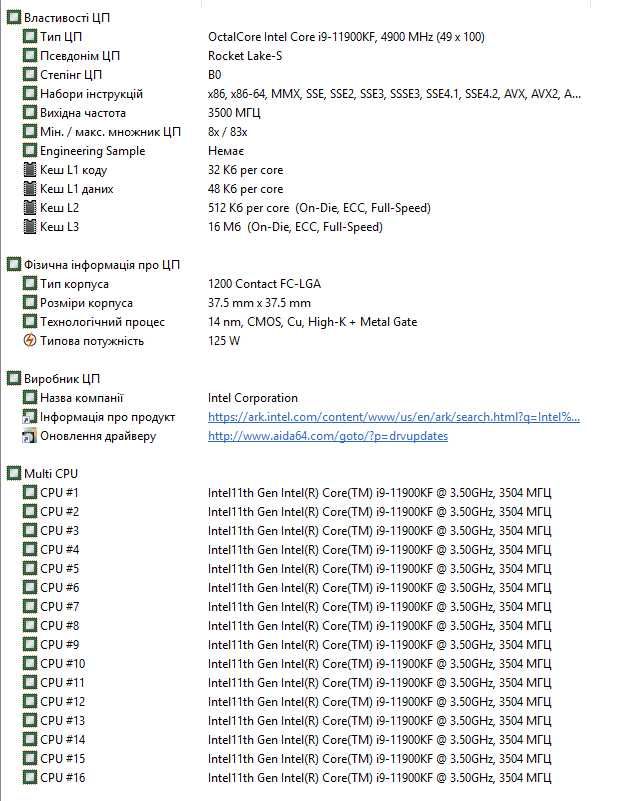The height and width of the screenshot is (801, 643).
Task: Click the 'B0' stepping value
Action: [x=215, y=75]
